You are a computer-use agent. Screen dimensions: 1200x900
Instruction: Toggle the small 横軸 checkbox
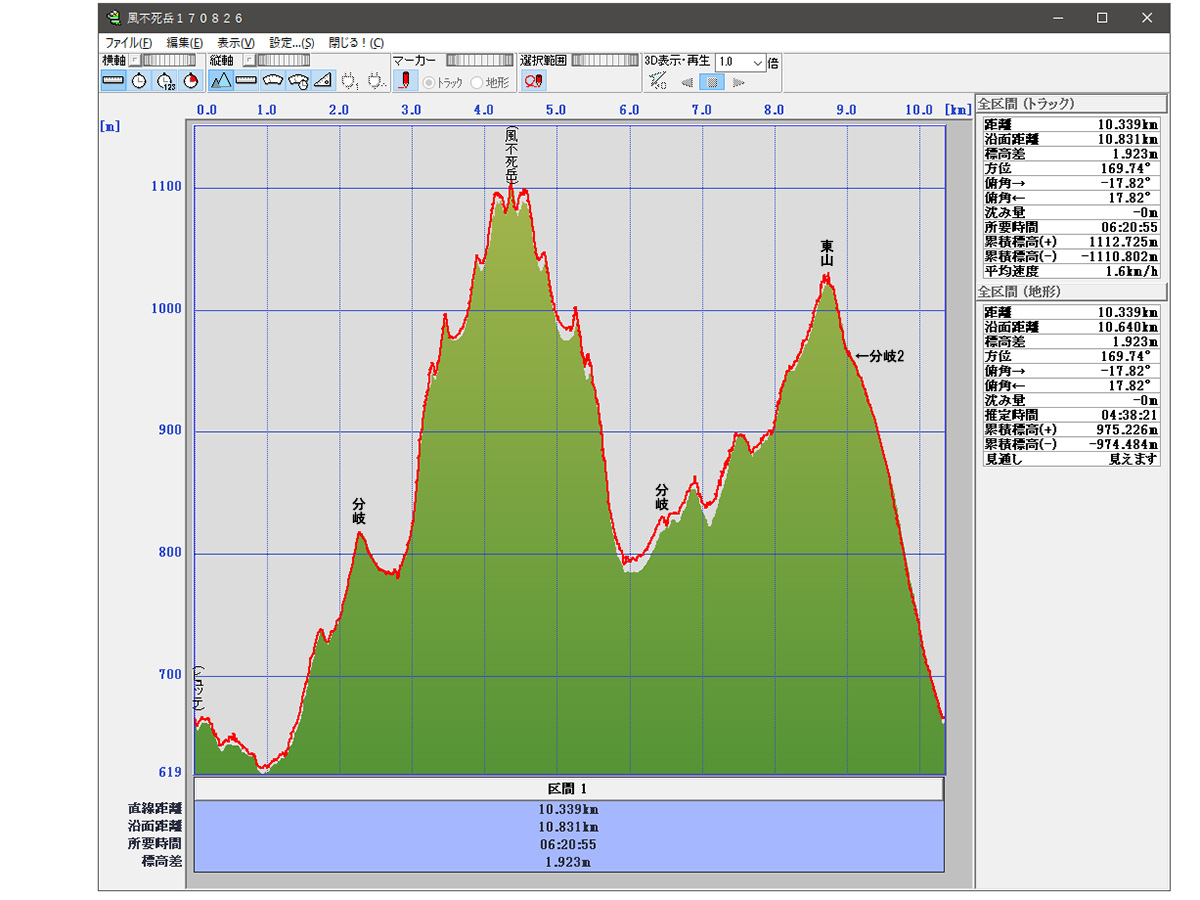coord(135,61)
